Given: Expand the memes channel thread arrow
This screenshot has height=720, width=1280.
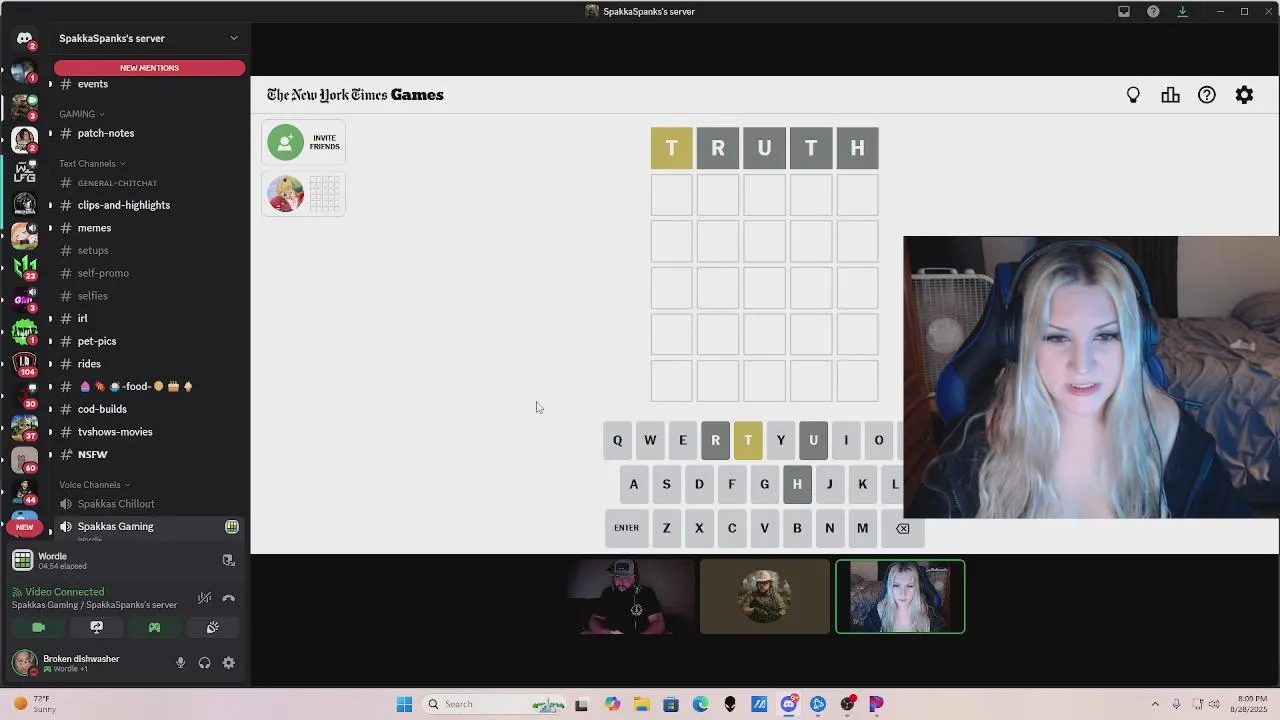Looking at the screenshot, I should click(x=50, y=228).
